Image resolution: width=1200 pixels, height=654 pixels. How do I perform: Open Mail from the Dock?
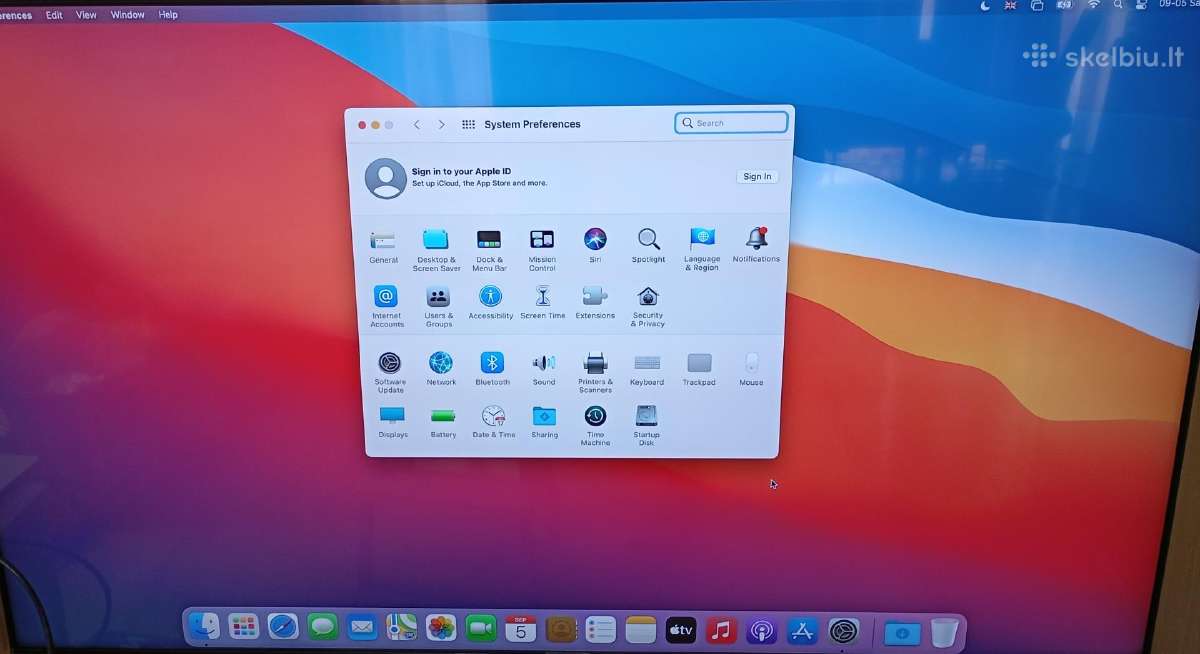click(362, 628)
